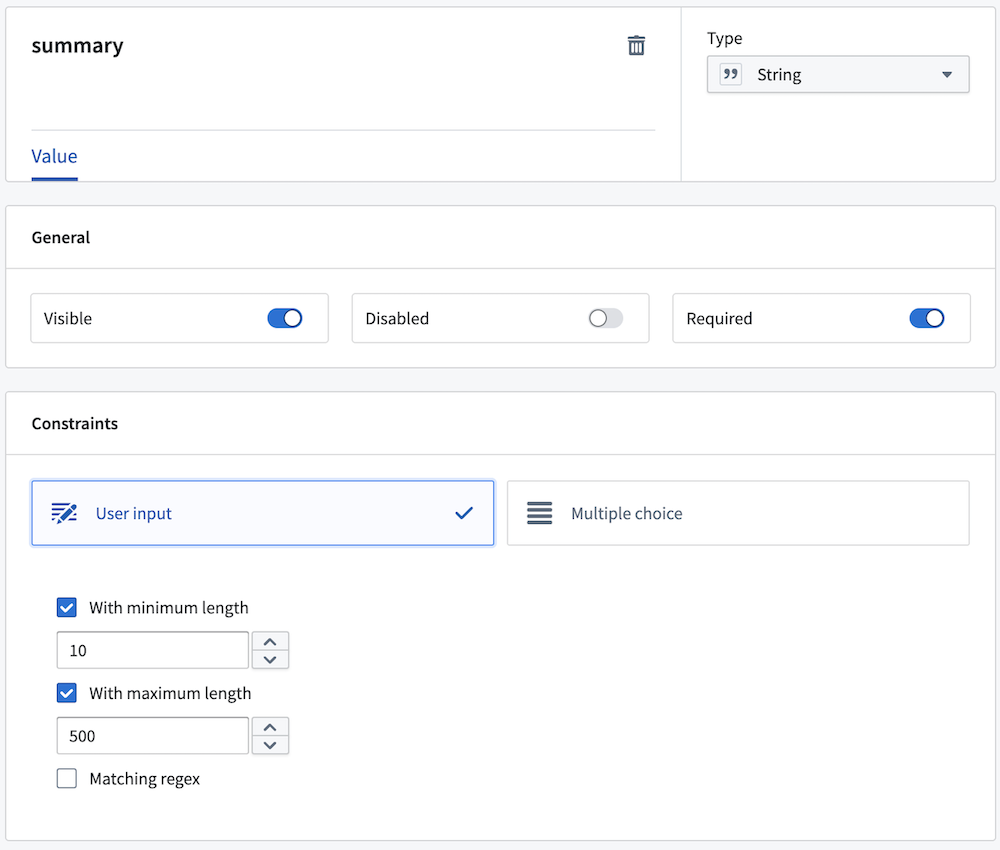Viewport: 1000px width, 850px height.
Task: Enable the Matching regex checkbox
Action: click(x=67, y=779)
